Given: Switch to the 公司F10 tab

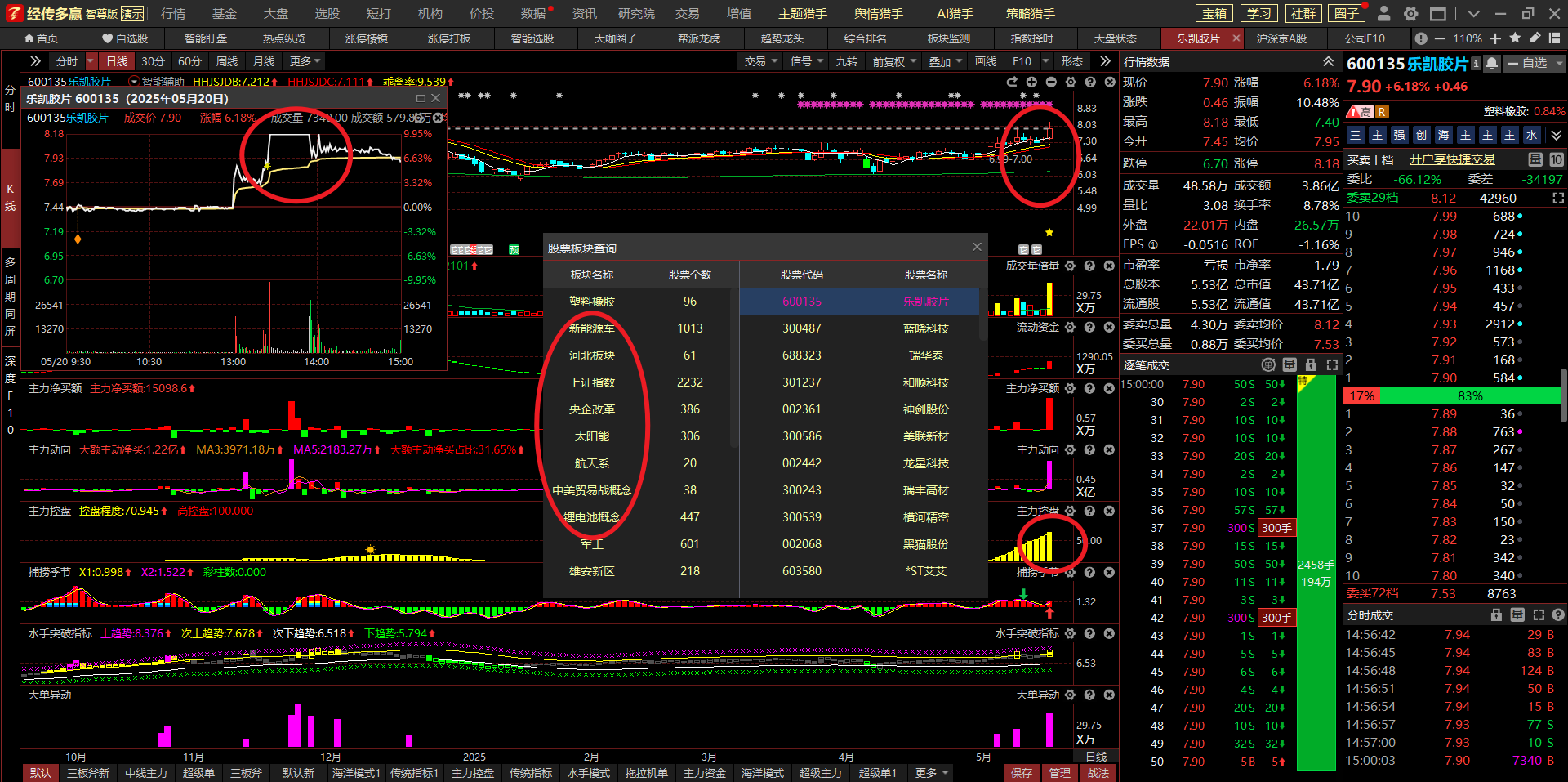Looking at the screenshot, I should tap(1365, 38).
